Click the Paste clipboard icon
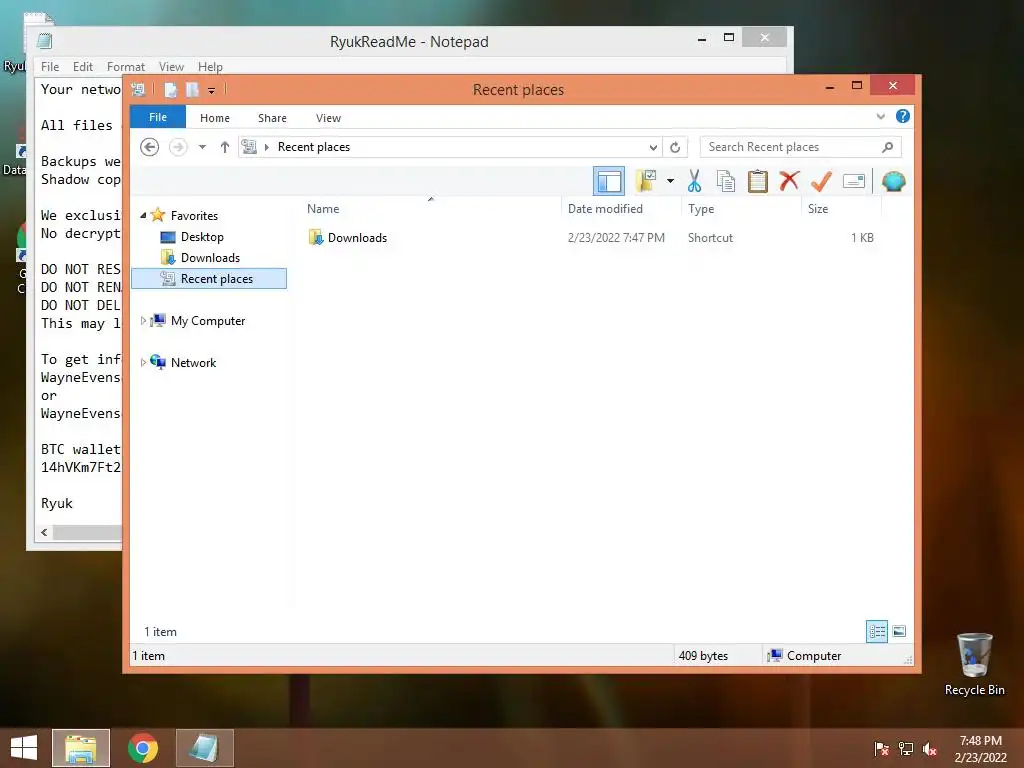 (x=758, y=181)
